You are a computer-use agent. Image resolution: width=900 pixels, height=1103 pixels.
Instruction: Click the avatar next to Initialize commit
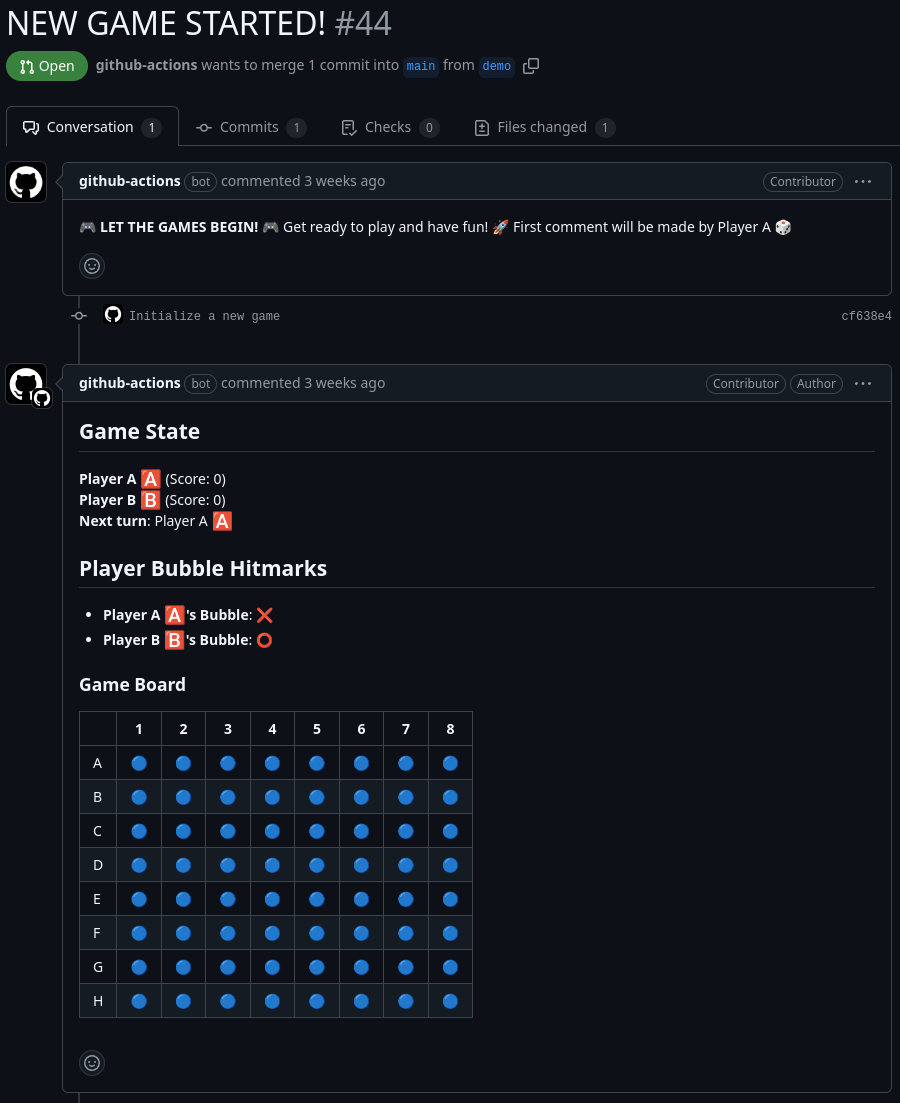[113, 314]
